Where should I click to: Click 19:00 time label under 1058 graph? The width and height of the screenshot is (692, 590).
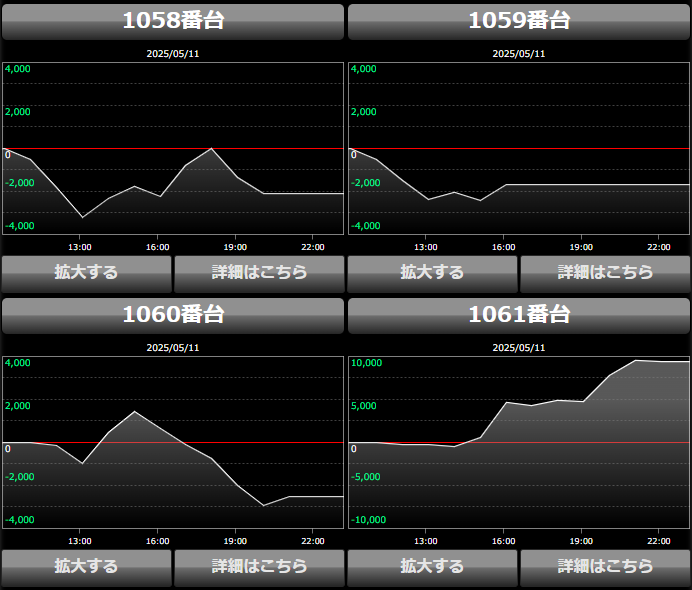[235, 247]
